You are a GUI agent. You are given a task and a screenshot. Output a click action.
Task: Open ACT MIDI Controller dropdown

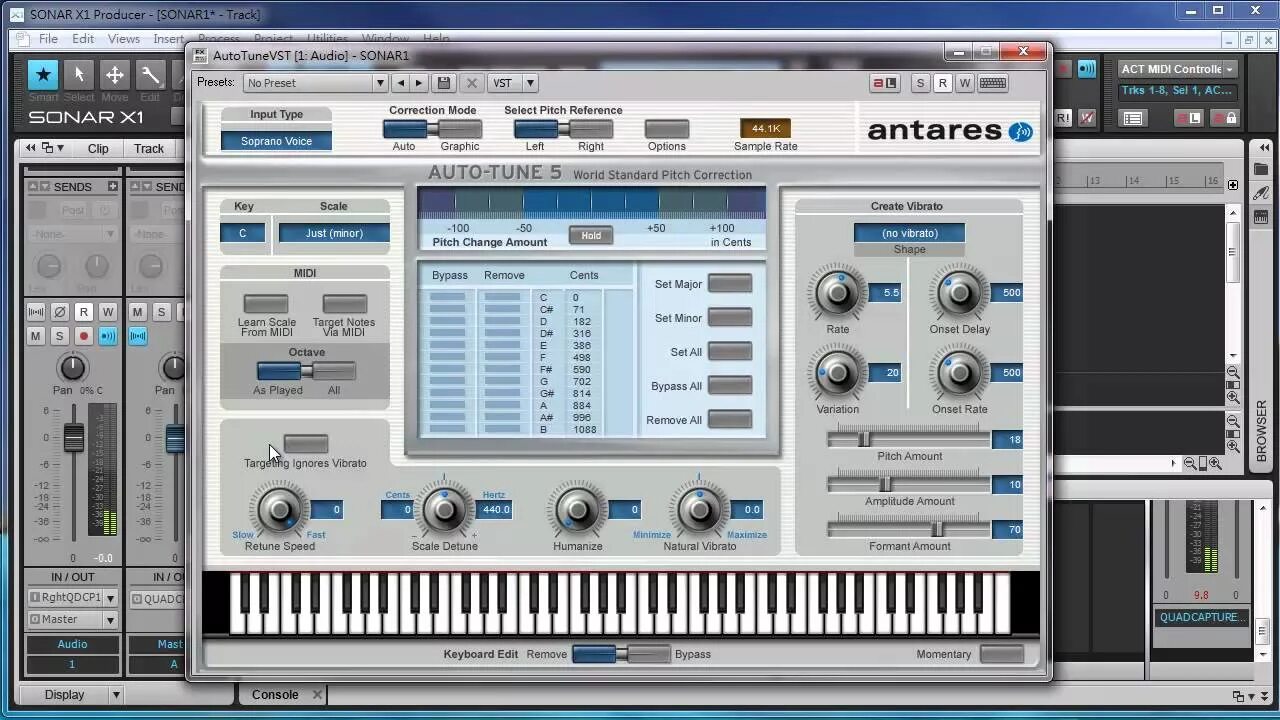pos(1177,69)
